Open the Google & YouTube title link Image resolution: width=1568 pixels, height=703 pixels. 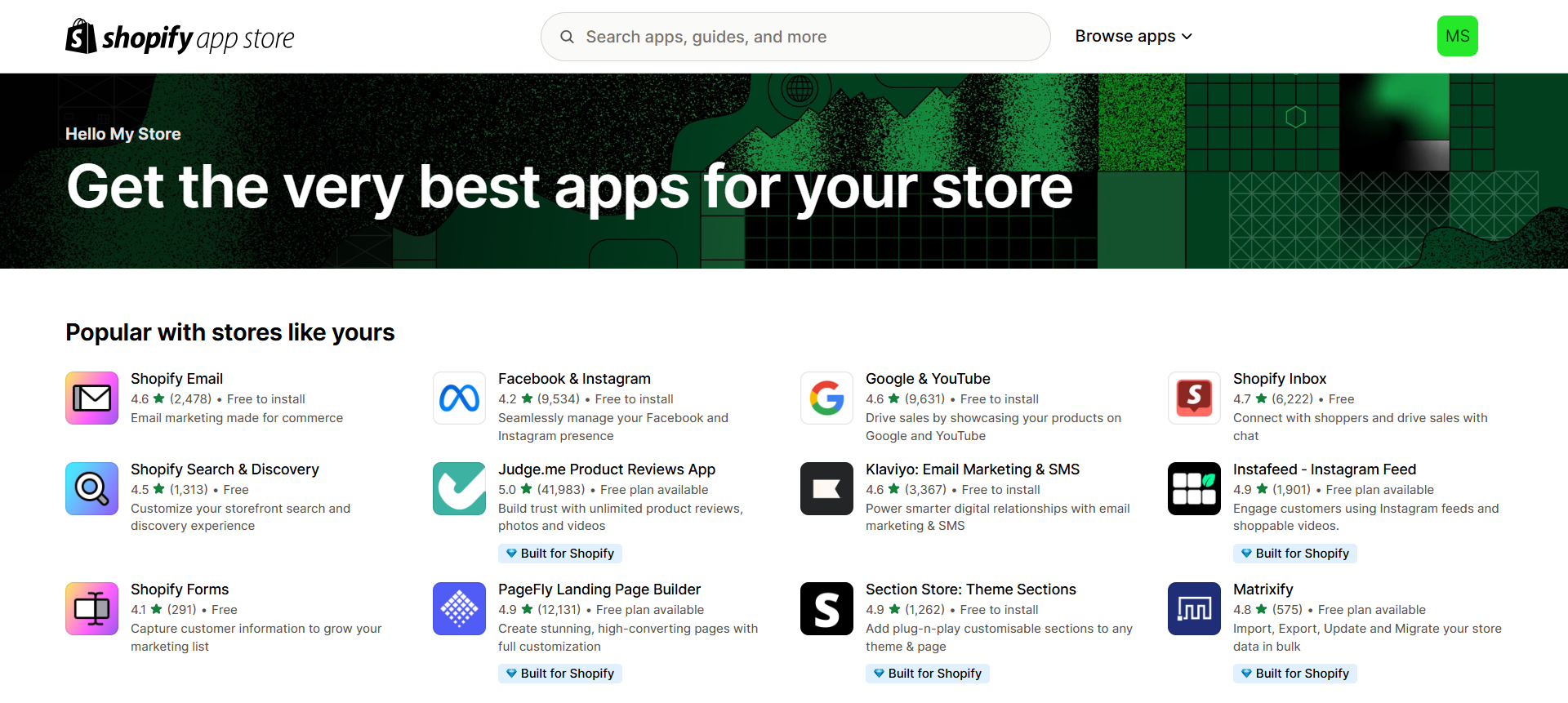tap(928, 379)
